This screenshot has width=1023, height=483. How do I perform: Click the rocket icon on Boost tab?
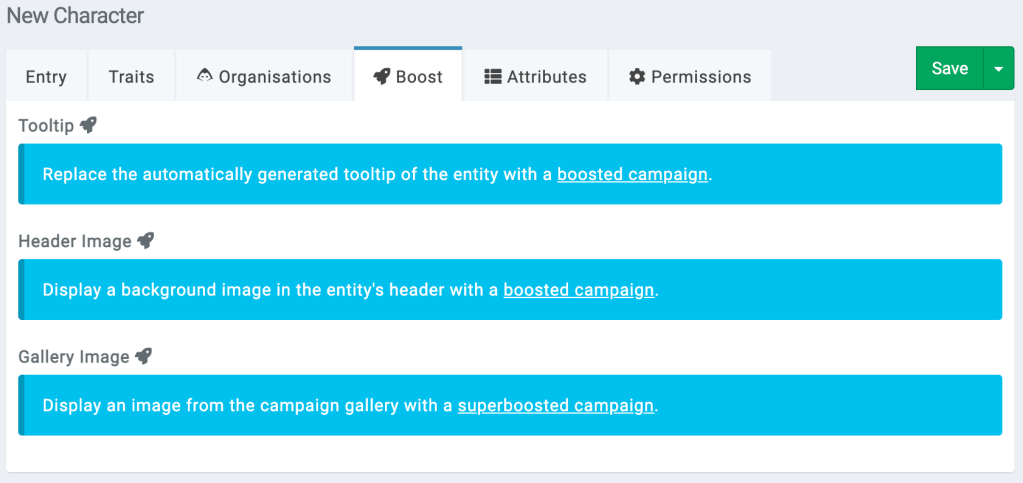[381, 76]
